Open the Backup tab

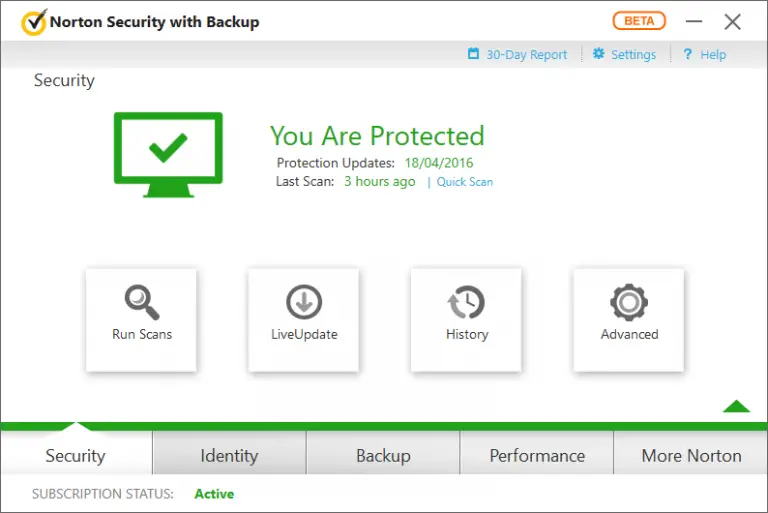[x=383, y=455]
